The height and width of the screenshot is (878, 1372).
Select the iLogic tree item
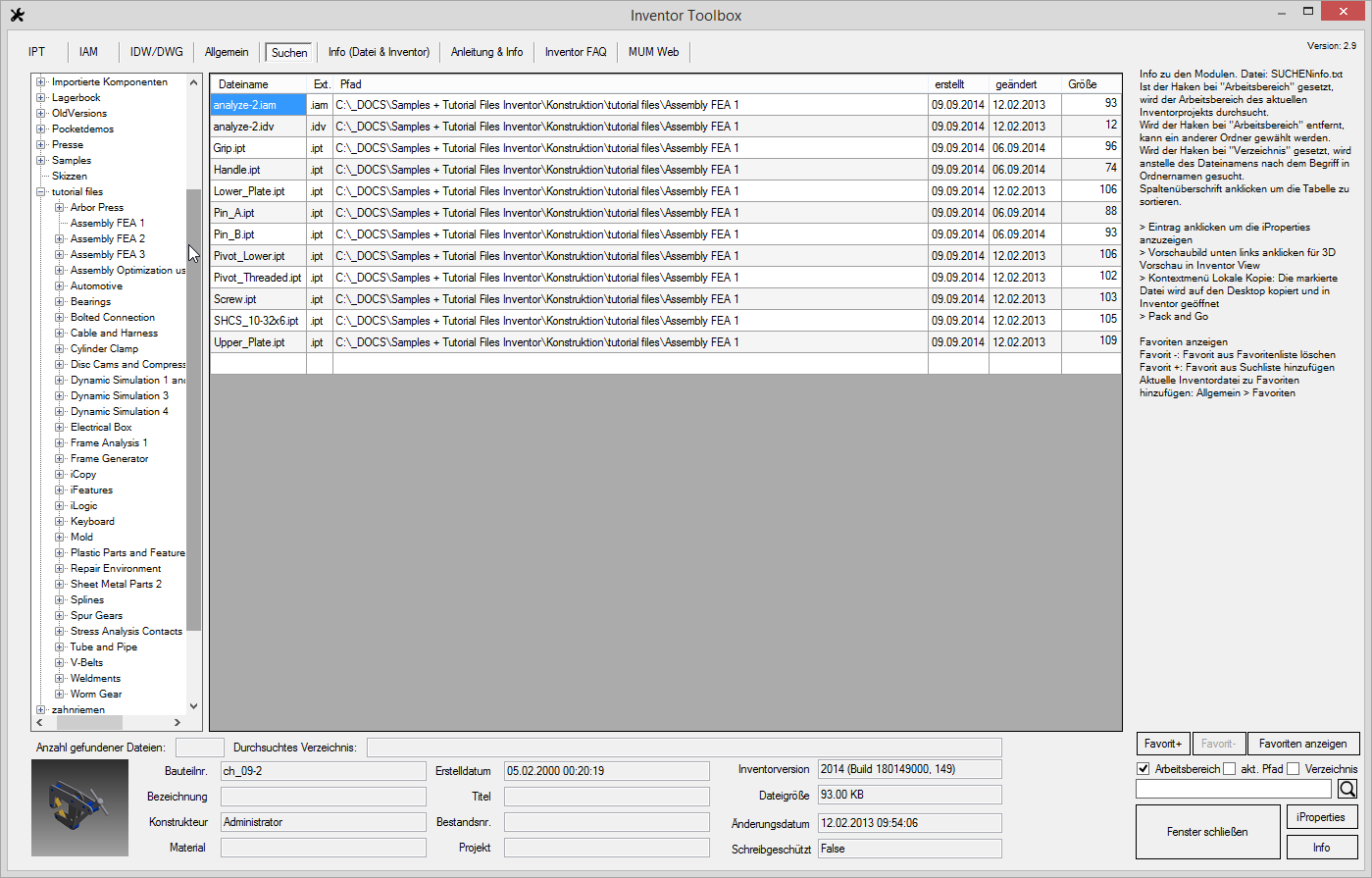point(84,506)
